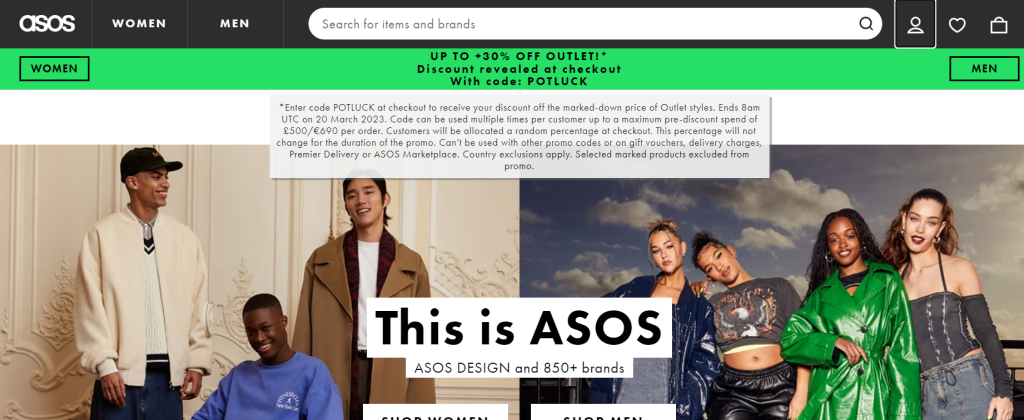
Task: Select the MEN tab in top navigation
Action: pyautogui.click(x=234, y=24)
